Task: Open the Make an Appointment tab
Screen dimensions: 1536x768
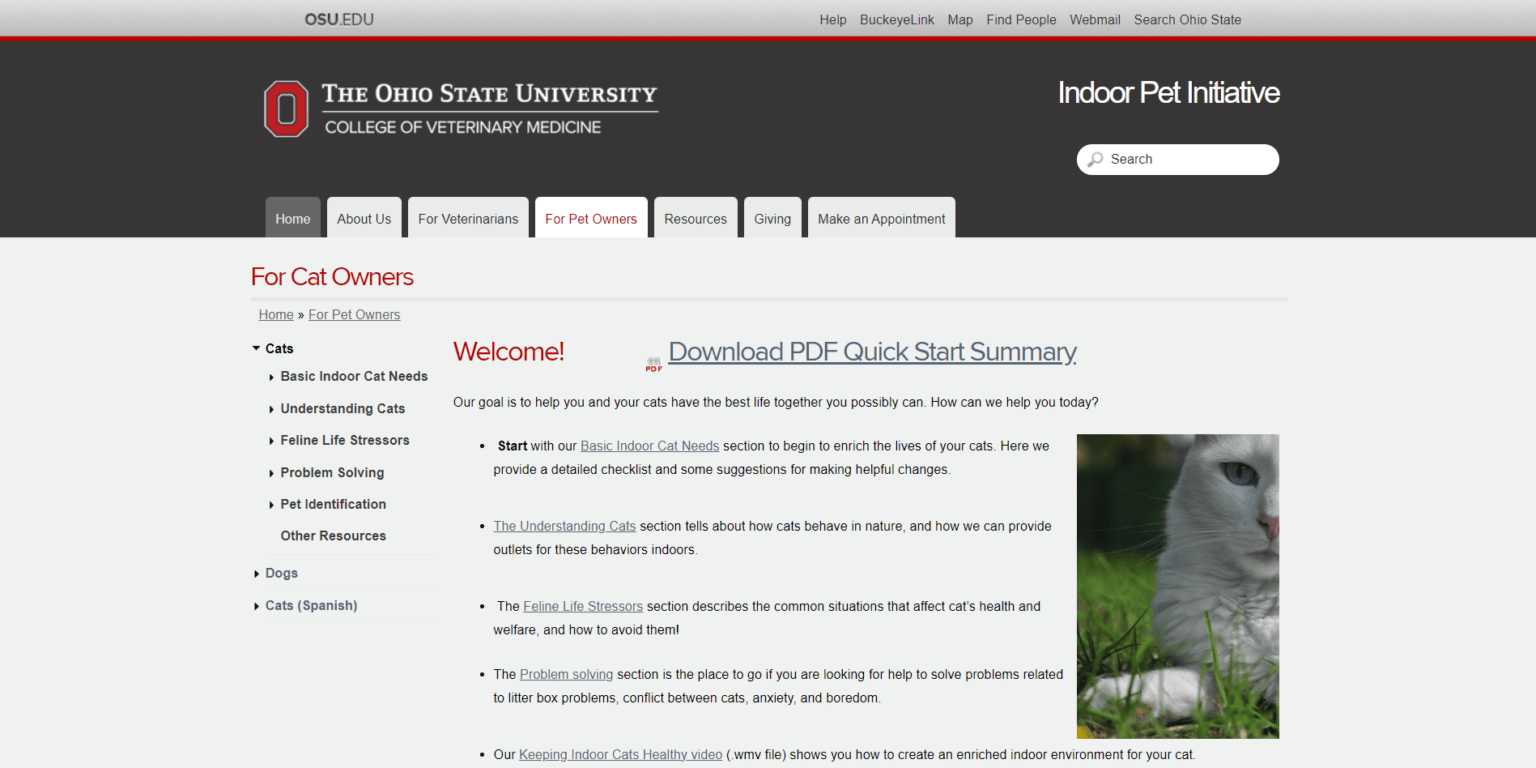Action: click(880, 218)
